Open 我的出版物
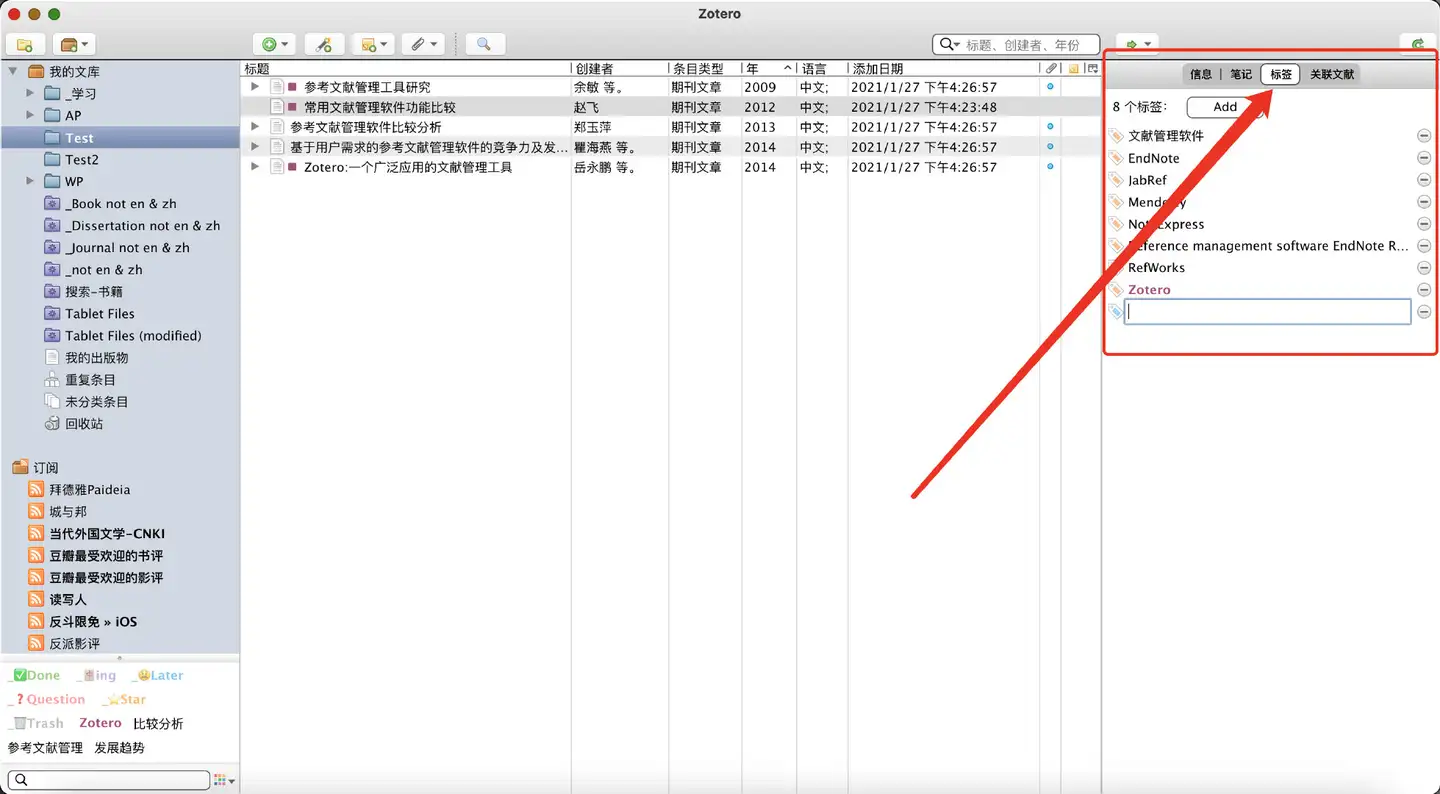The height and width of the screenshot is (794, 1440). click(x=96, y=358)
